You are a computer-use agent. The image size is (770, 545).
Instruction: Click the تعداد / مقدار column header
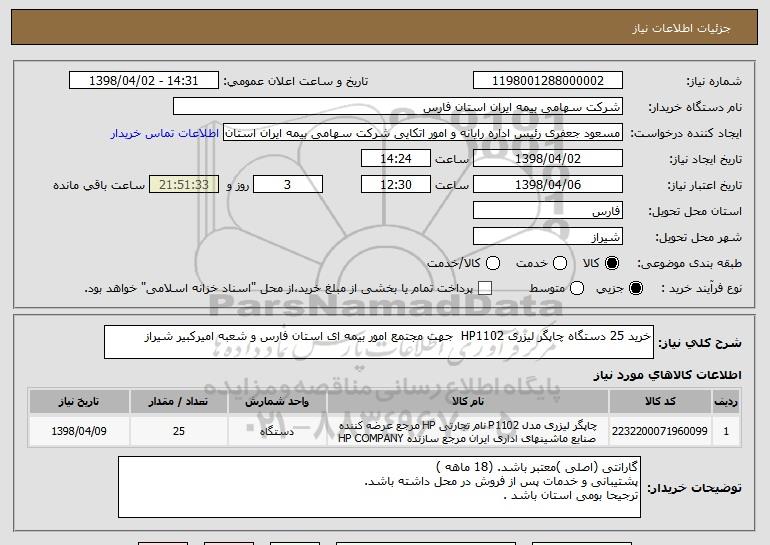179,402
